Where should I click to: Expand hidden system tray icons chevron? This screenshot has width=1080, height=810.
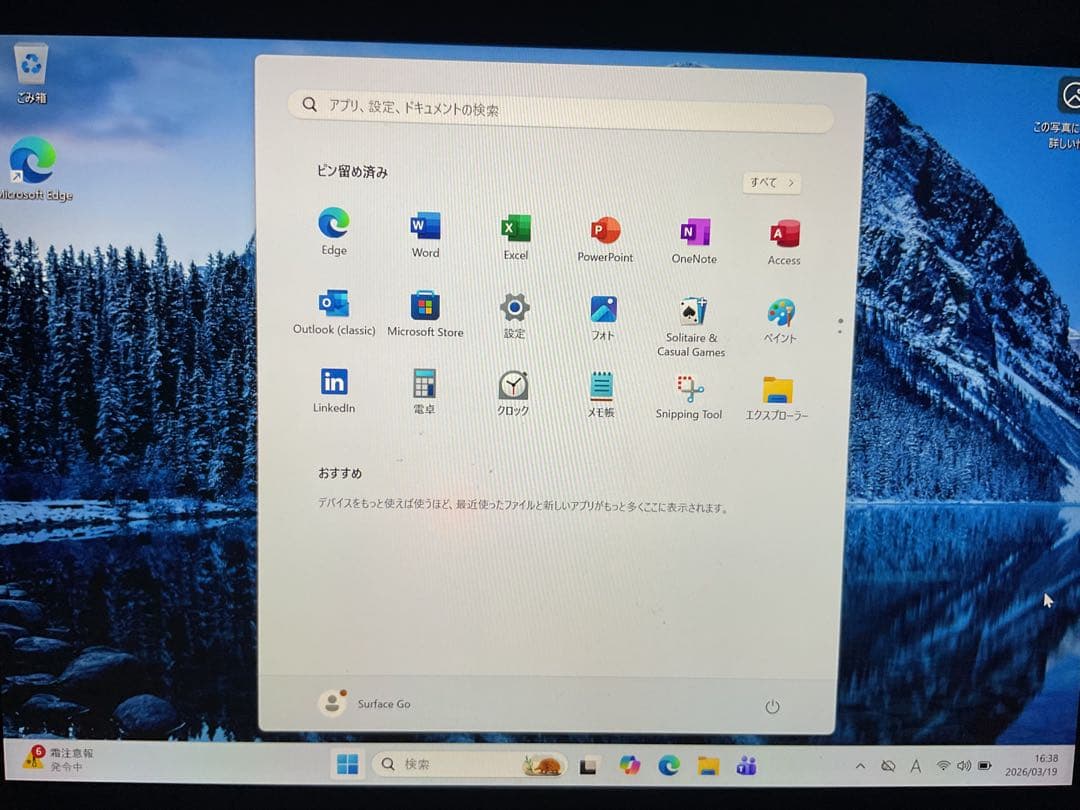pos(860,766)
